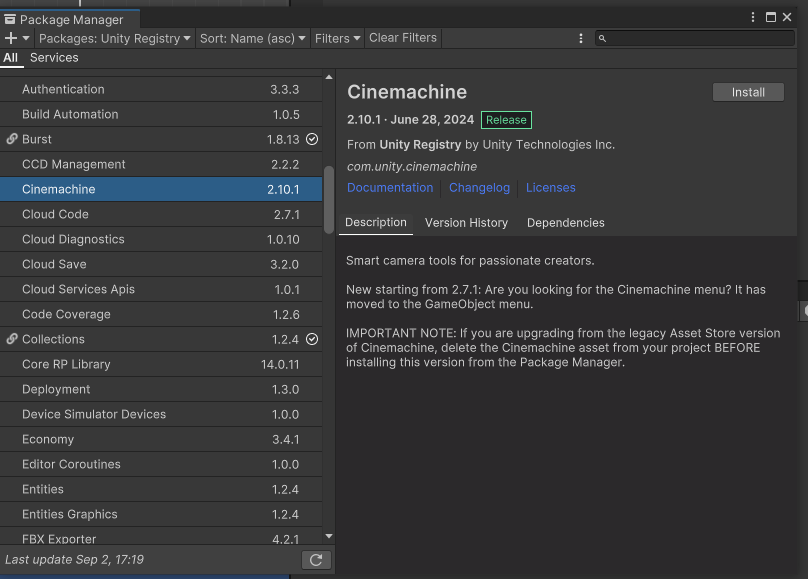The image size is (808, 579).
Task: Click the Burst dependency link icon
Action: tap(12, 139)
